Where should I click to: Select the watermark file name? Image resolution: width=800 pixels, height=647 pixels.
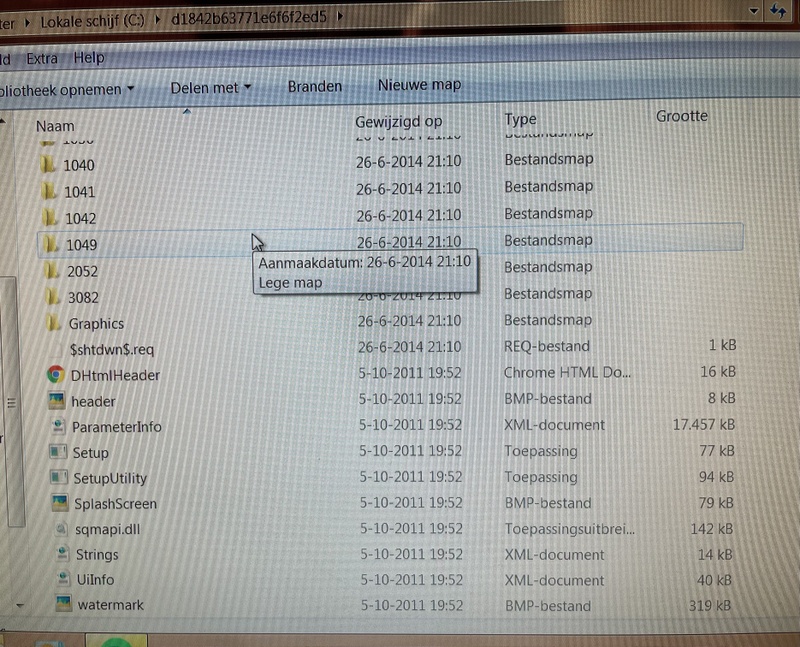point(111,605)
